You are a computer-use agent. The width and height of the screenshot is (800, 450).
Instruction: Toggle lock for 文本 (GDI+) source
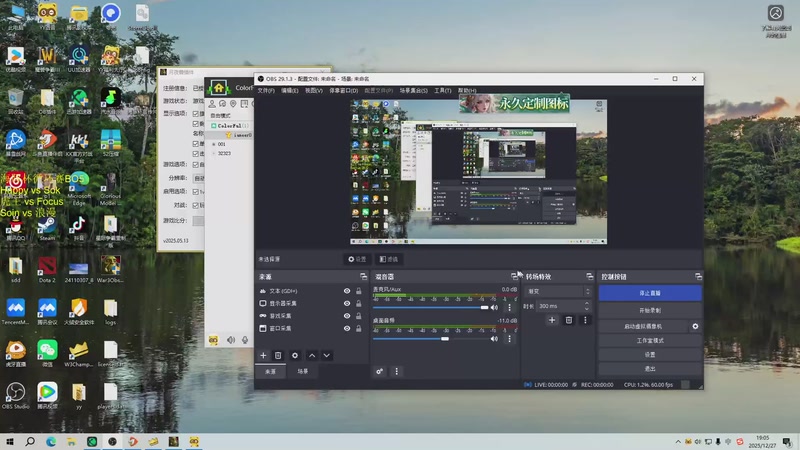359,291
